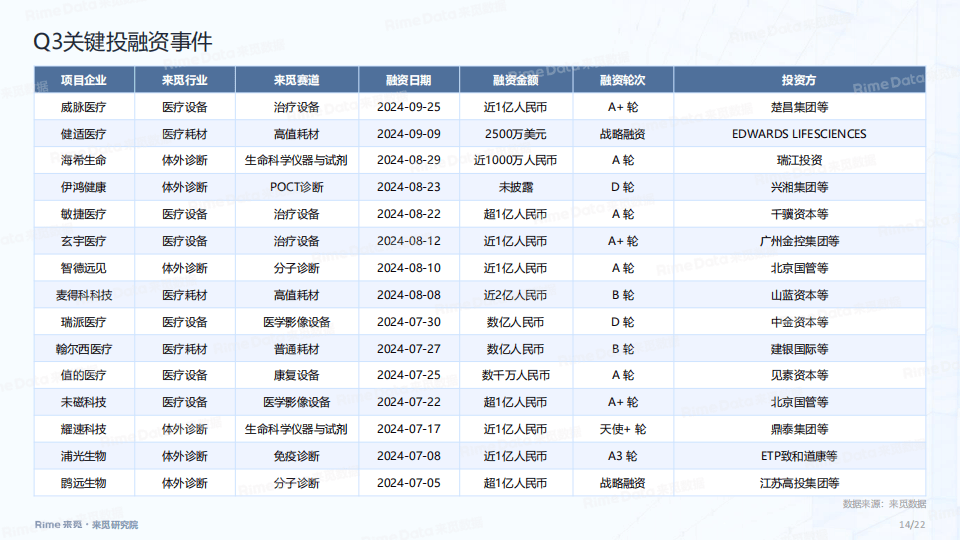Click the 威脉医疗 company cell

(84, 107)
